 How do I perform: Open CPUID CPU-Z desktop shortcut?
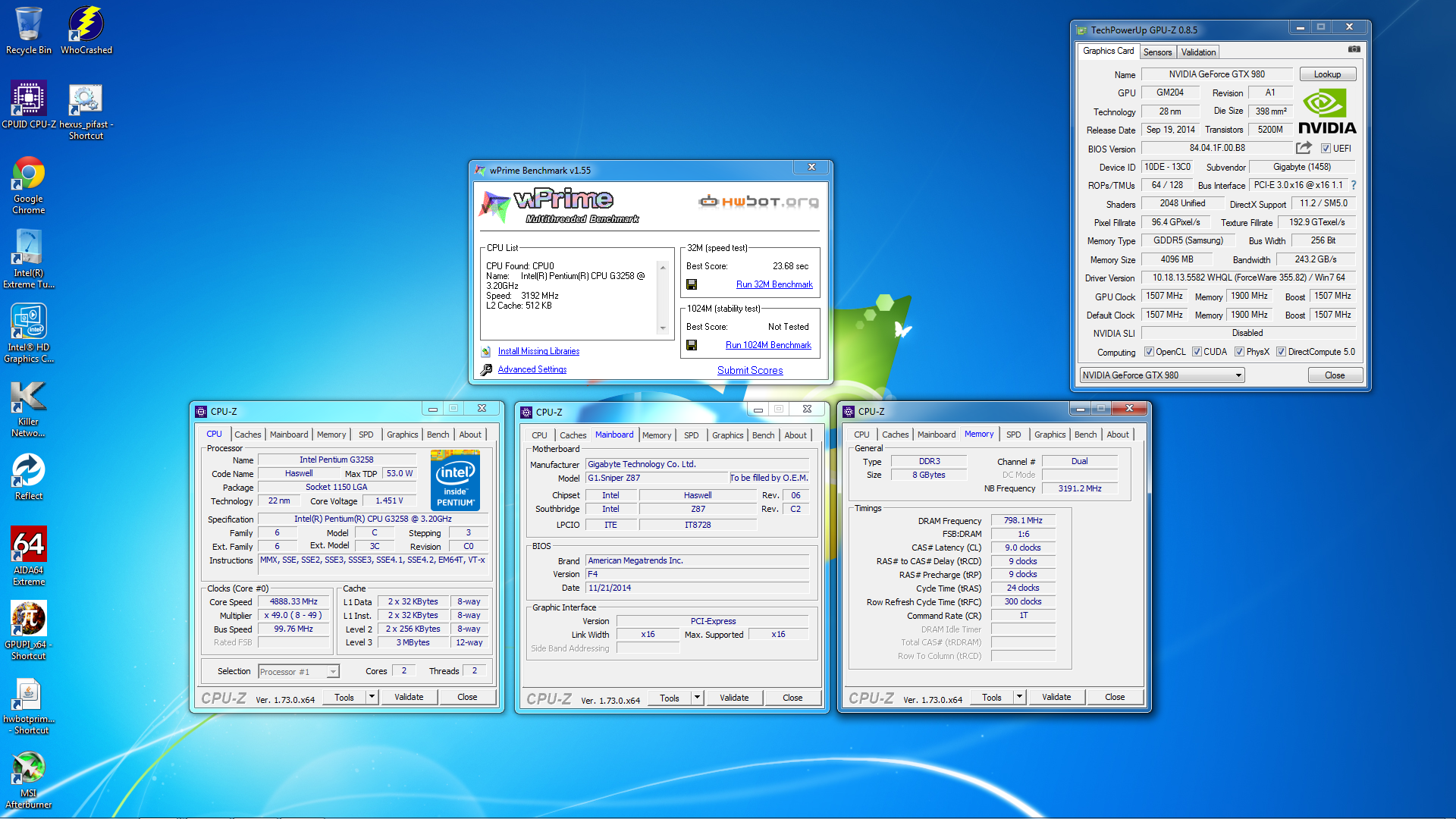click(29, 105)
